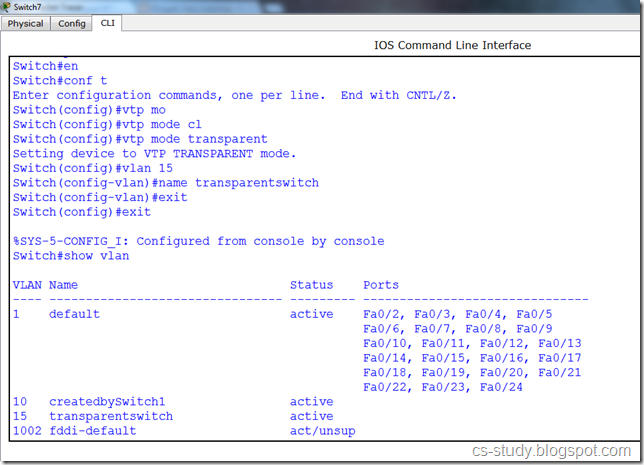Screen dimensions: 644x465
Task: Click the 'vtp mode transparent' command line
Action: point(140,139)
